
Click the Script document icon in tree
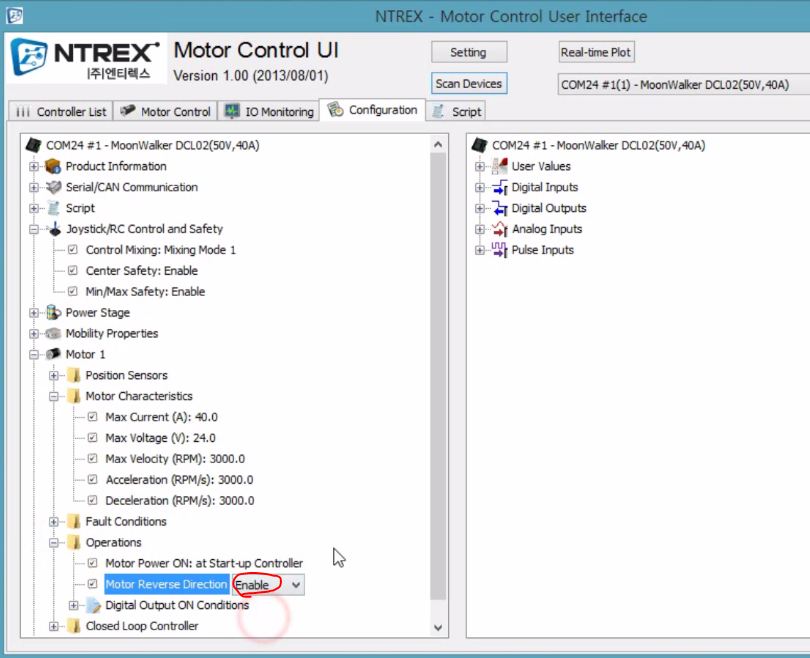pos(53,208)
